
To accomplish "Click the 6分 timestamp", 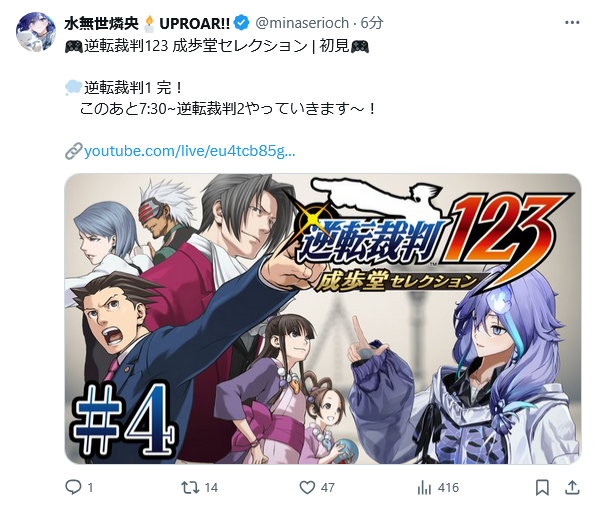I will point(371,23).
